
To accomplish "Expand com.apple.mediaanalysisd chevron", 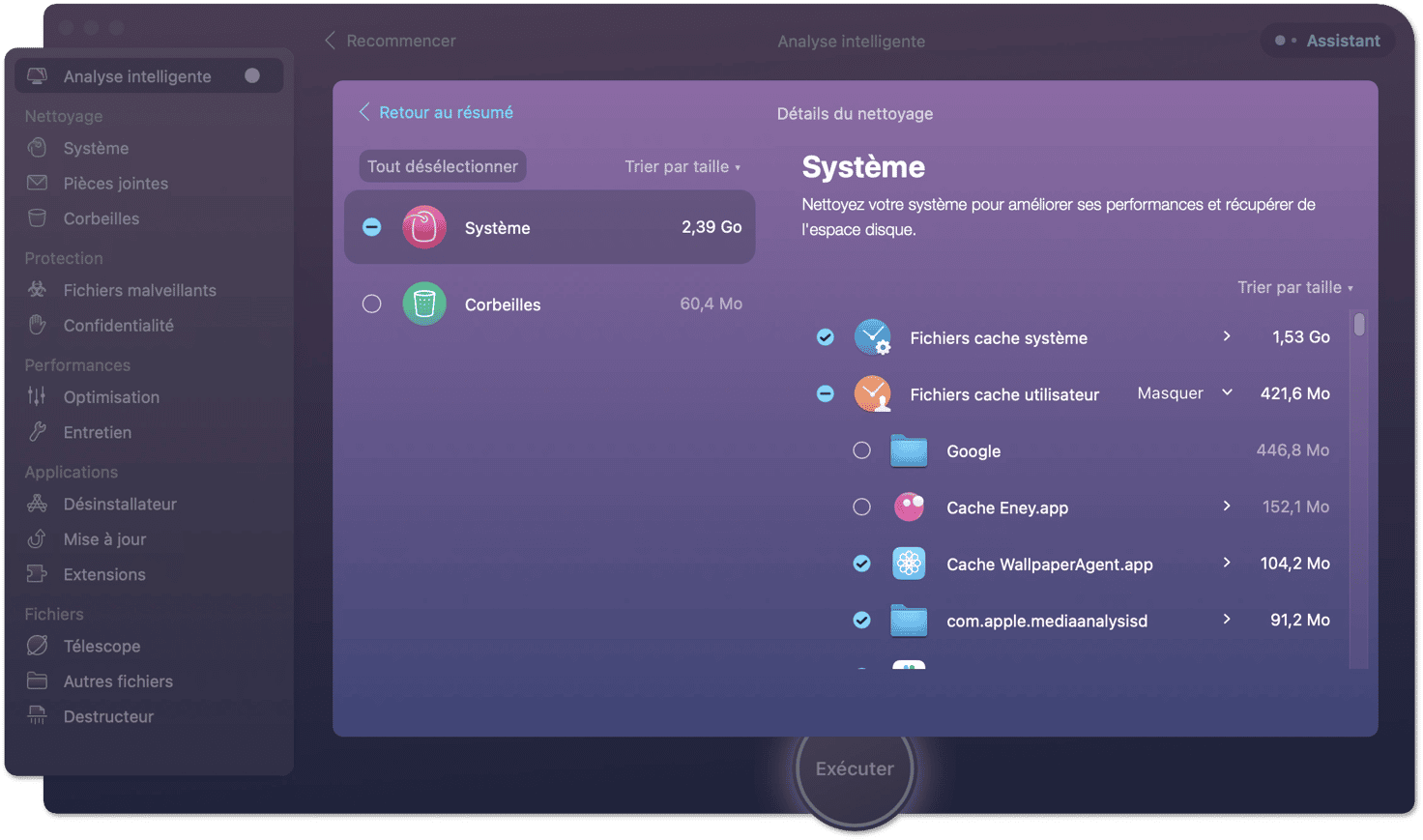I will [x=1227, y=620].
